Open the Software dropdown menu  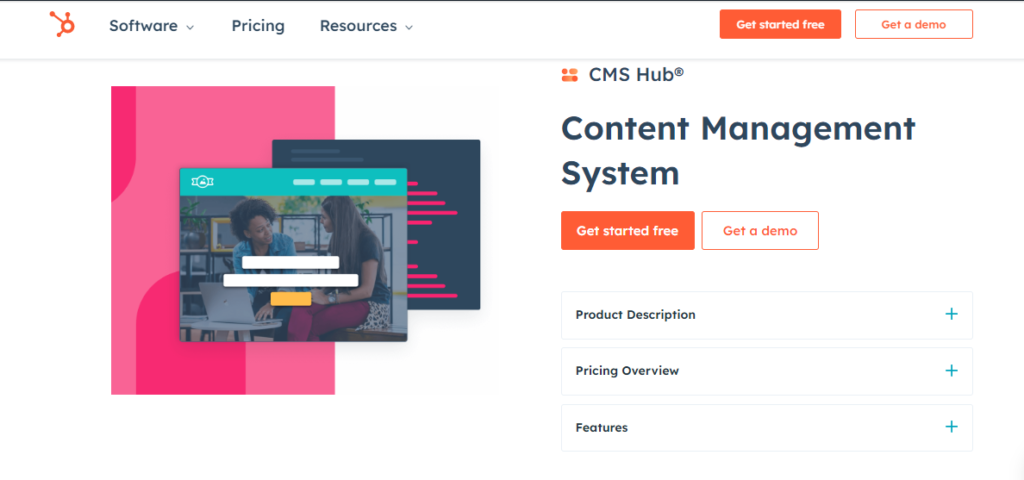(152, 26)
